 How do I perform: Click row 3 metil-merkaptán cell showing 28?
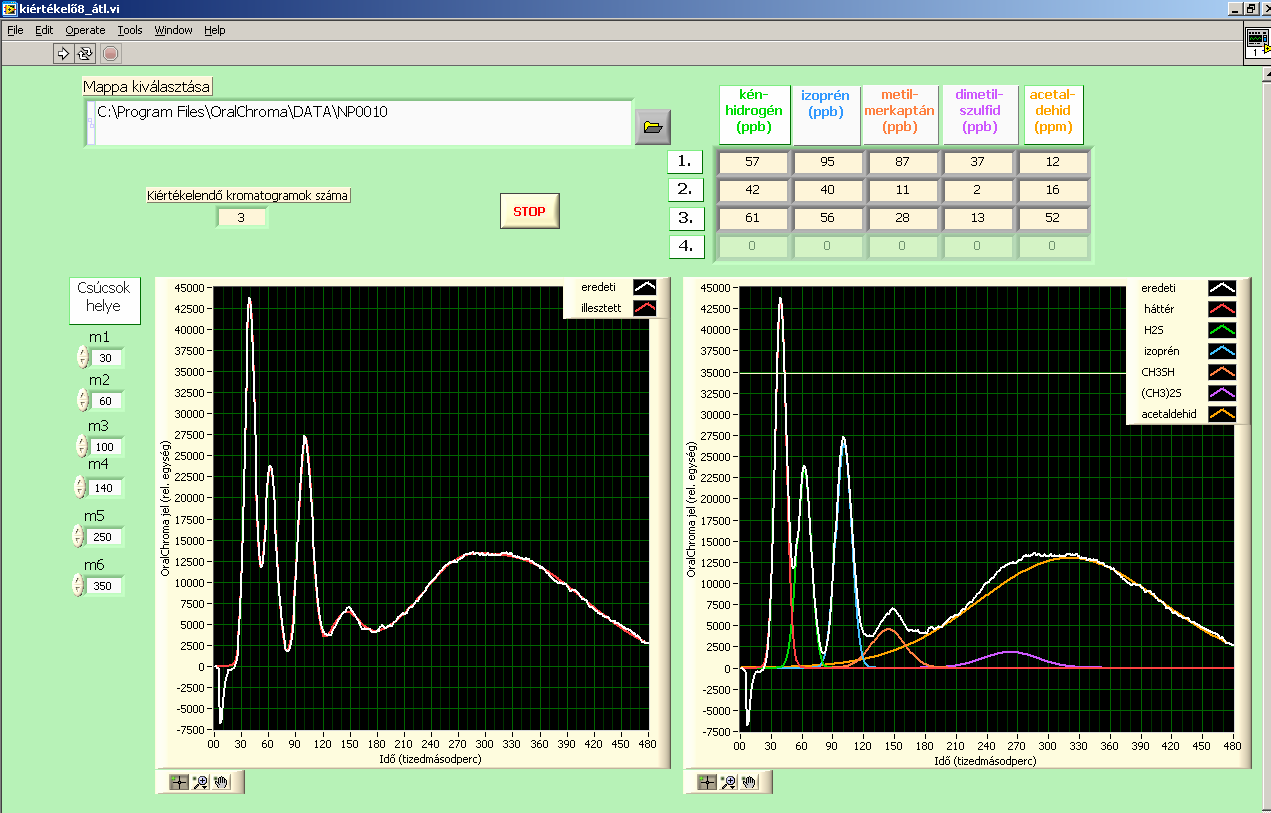(x=902, y=218)
